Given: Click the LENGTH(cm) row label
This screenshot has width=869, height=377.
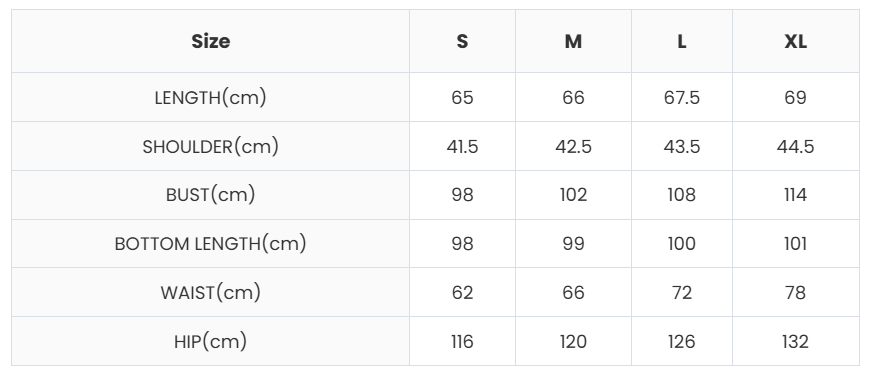Looking at the screenshot, I should (x=211, y=98).
